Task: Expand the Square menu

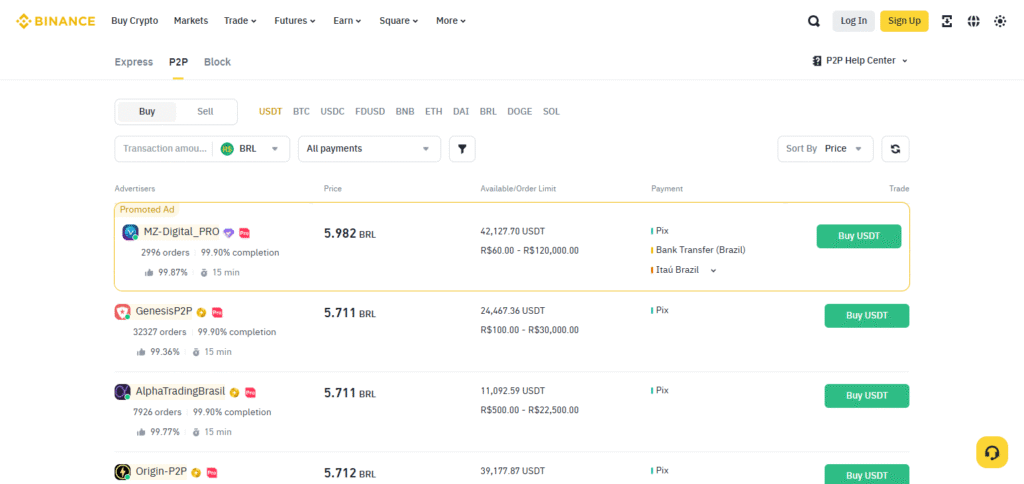Action: point(400,21)
